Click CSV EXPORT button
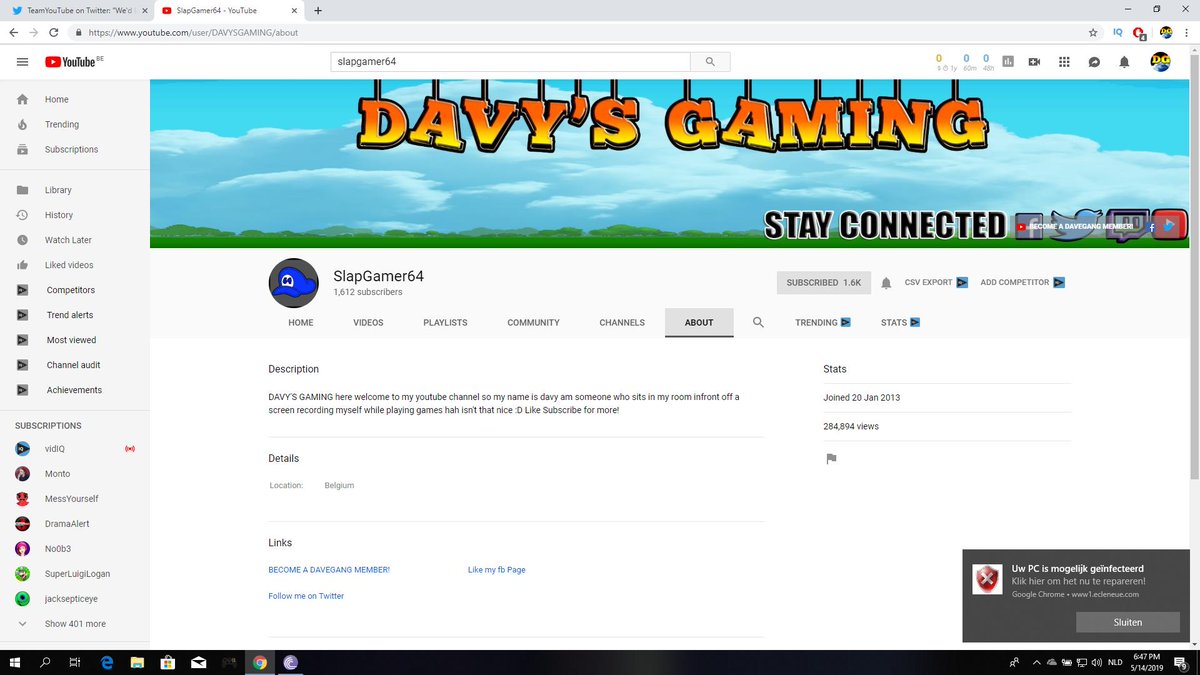Screen dimensions: 1200x675 (x=936, y=283)
